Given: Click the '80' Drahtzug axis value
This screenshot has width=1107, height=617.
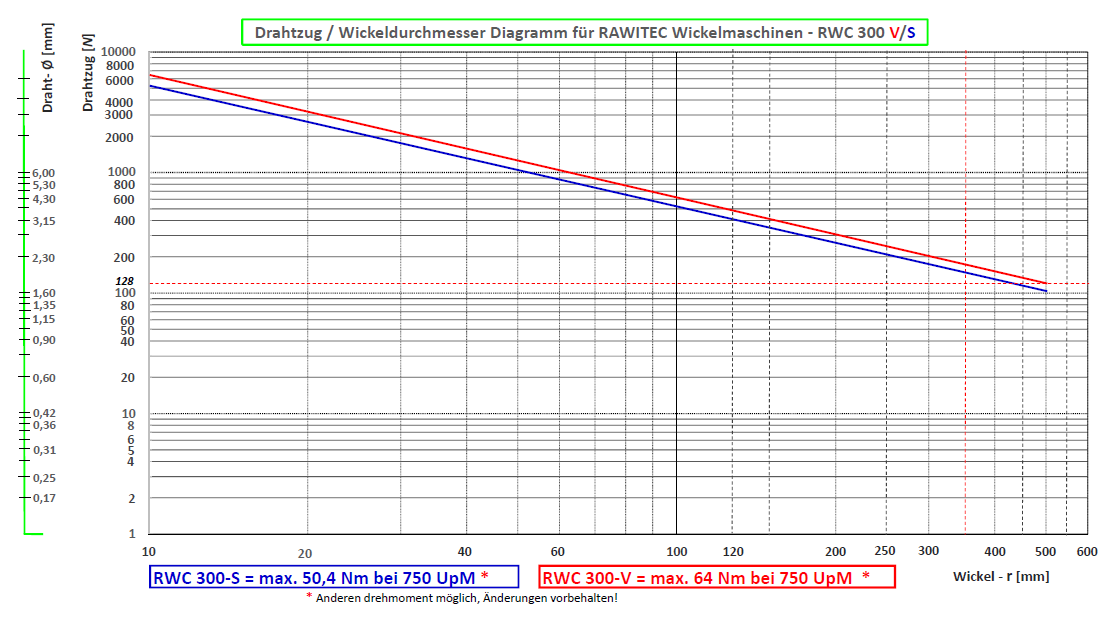Looking at the screenshot, I should click(x=127, y=306).
